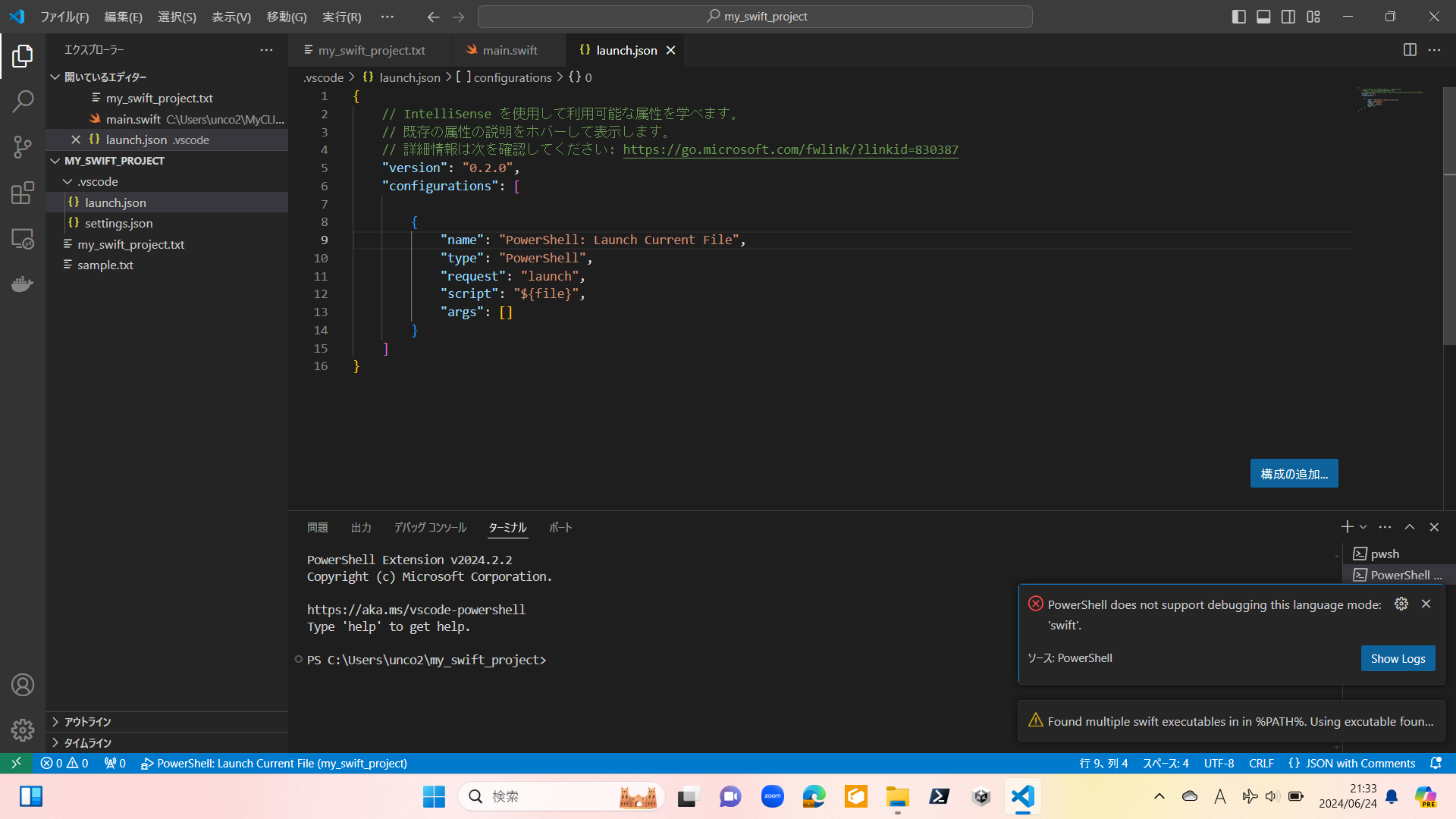Open the Remote Explorer view
The image size is (1456, 819).
23,238
